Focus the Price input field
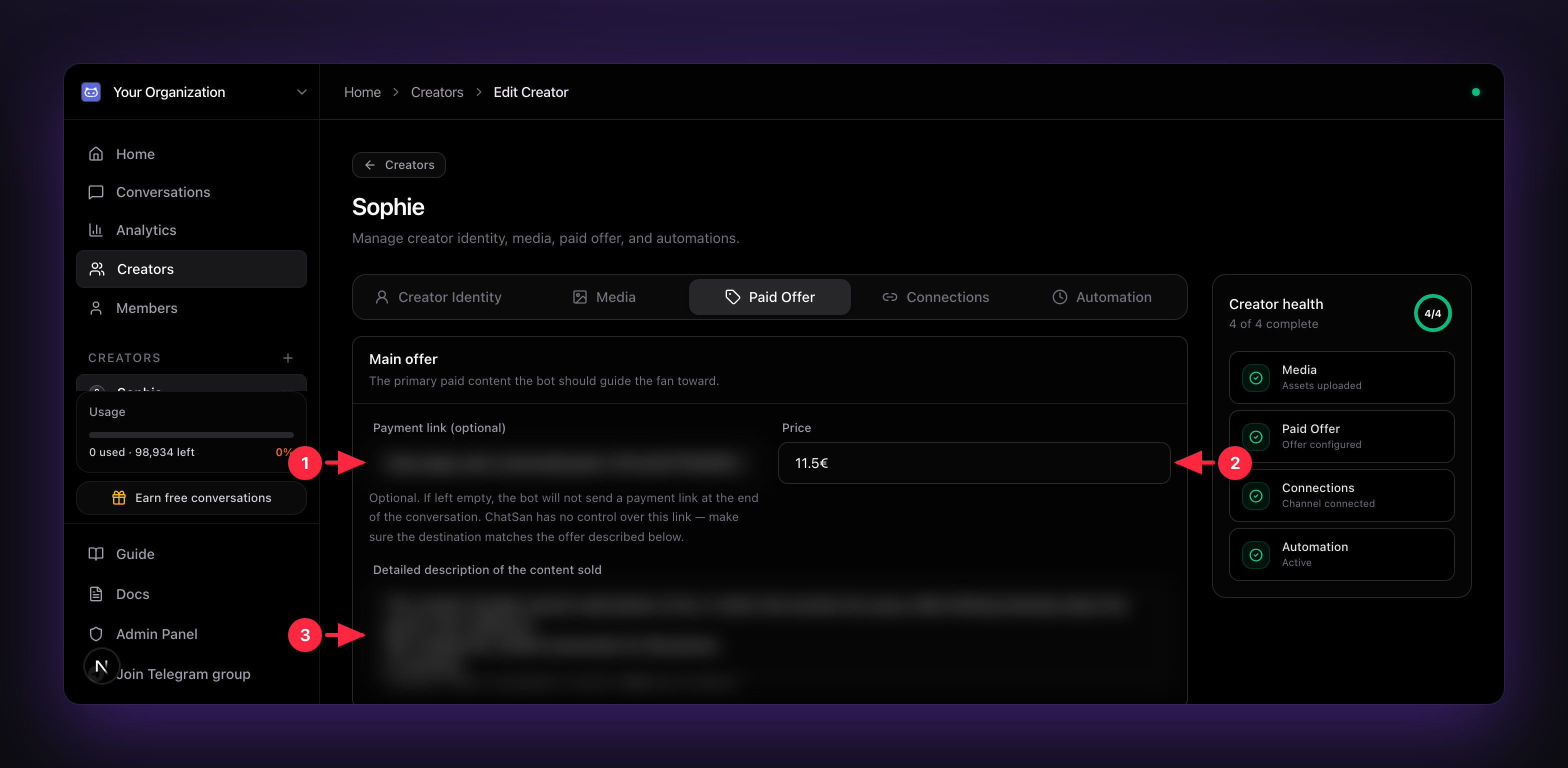Viewport: 1568px width, 768px height. tap(974, 463)
